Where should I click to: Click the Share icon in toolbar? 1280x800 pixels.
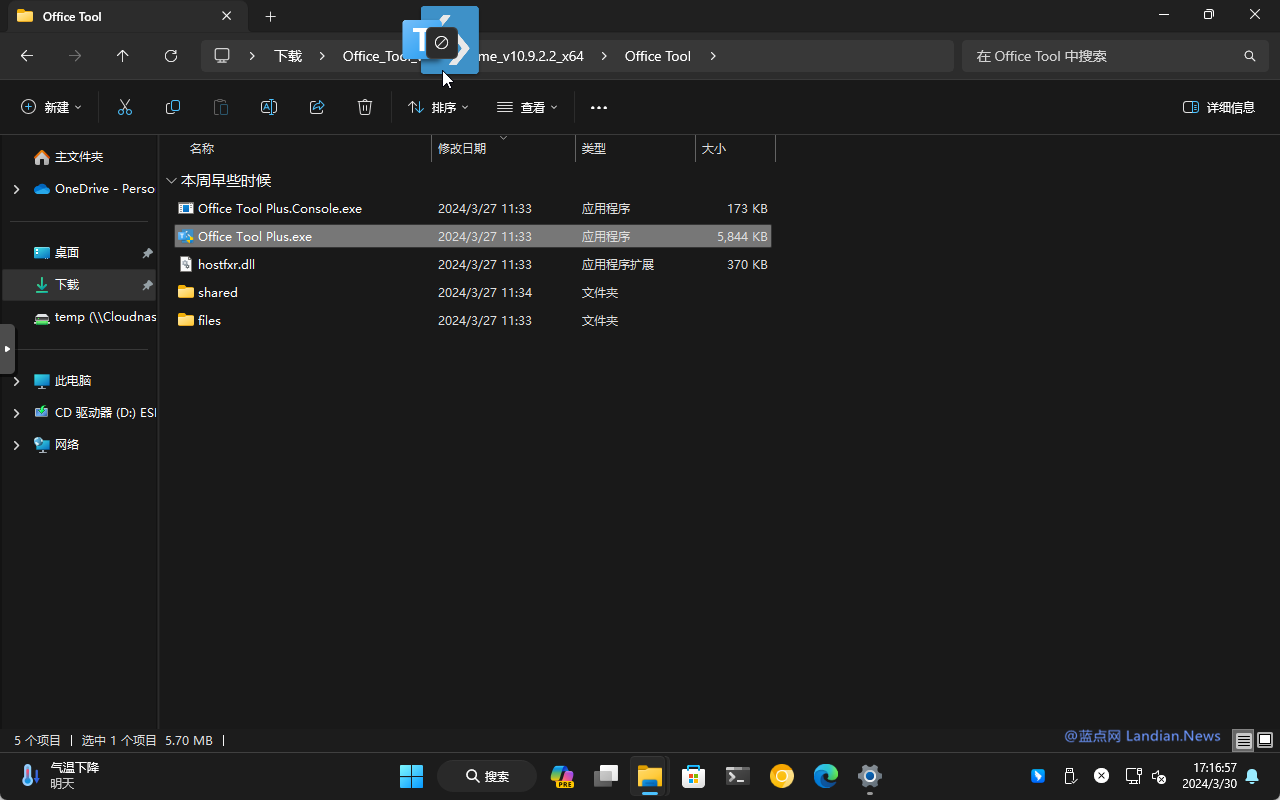click(x=317, y=107)
